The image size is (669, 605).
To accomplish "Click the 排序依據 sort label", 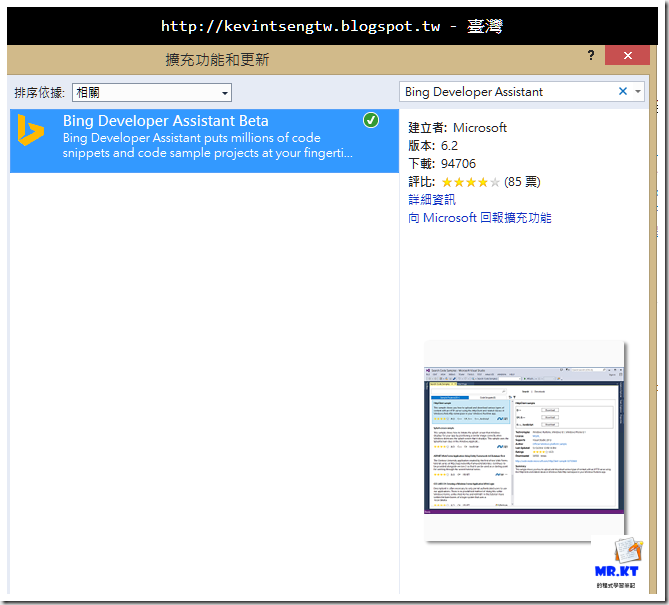I will click(39, 93).
